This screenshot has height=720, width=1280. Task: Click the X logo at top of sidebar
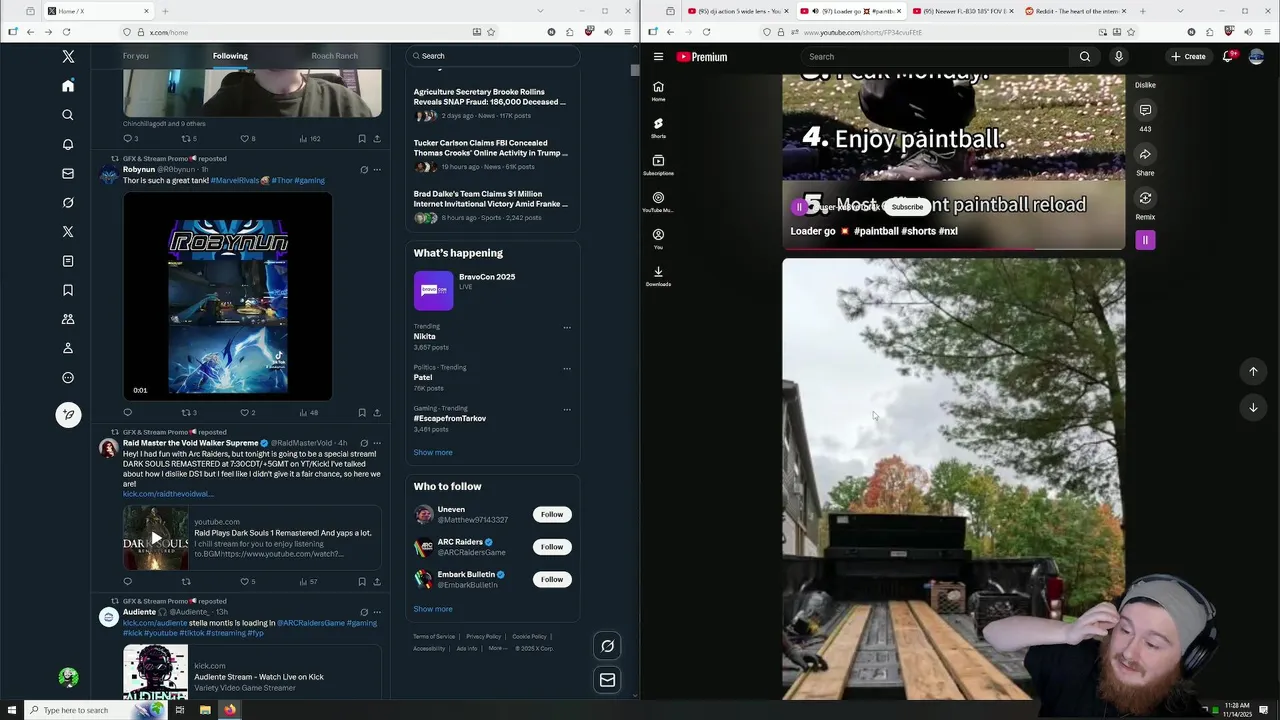pos(68,57)
